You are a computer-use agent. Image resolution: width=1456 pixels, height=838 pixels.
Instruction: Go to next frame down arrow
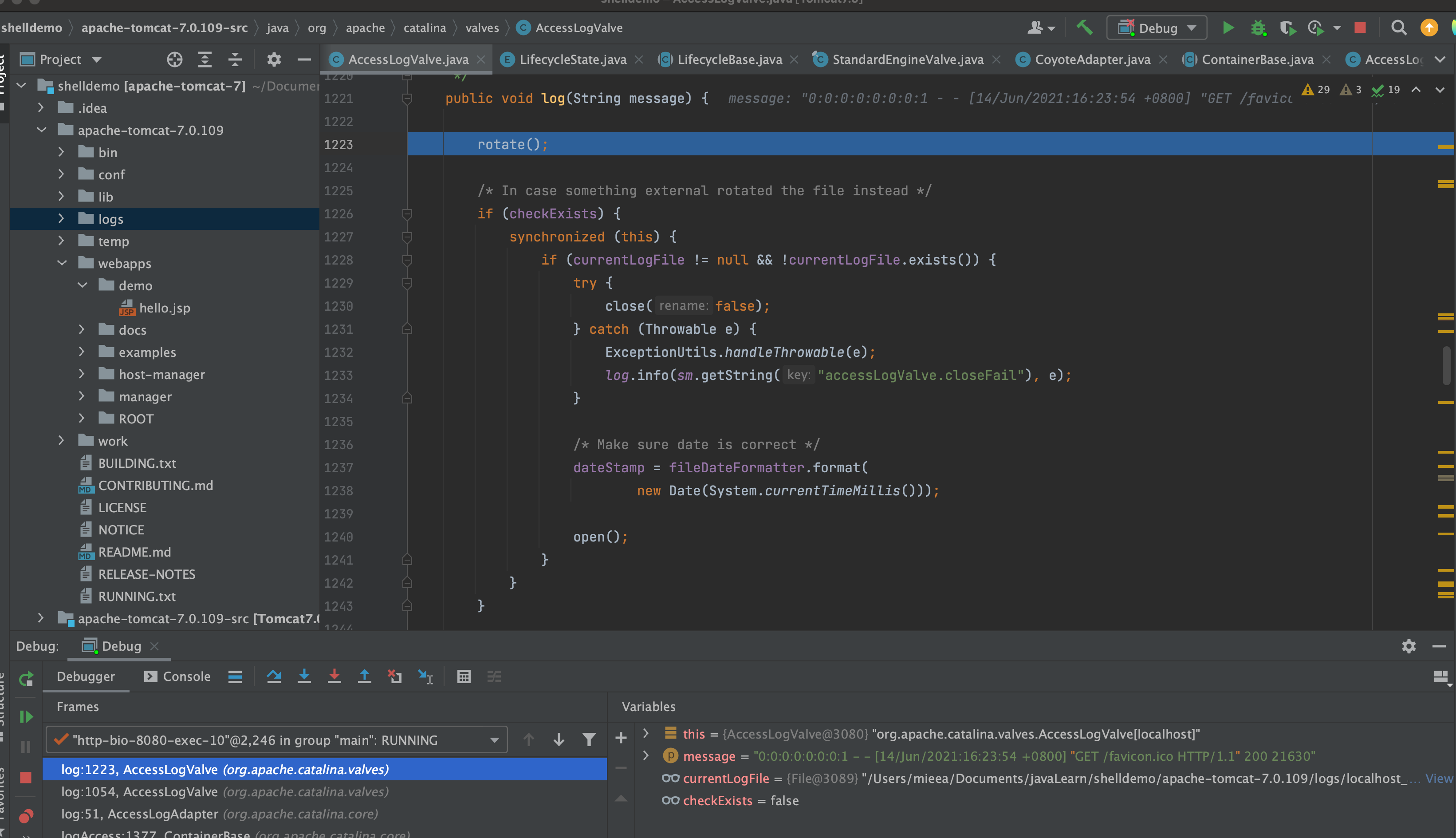(x=559, y=739)
